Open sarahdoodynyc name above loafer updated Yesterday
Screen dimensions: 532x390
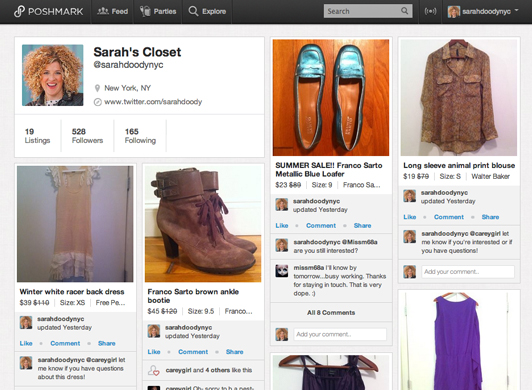click(x=317, y=201)
